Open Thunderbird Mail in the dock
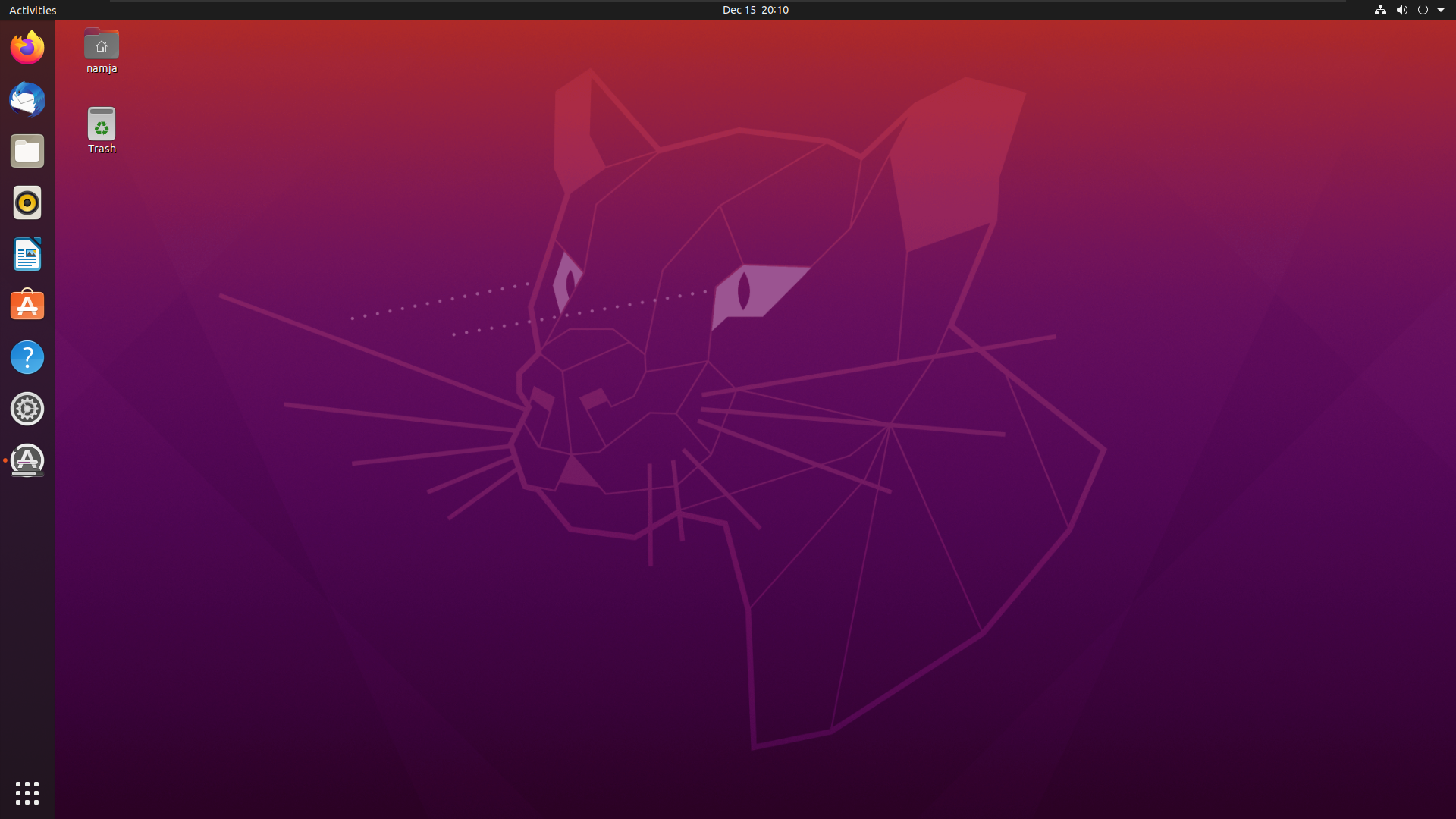The height and width of the screenshot is (819, 1456). (27, 99)
